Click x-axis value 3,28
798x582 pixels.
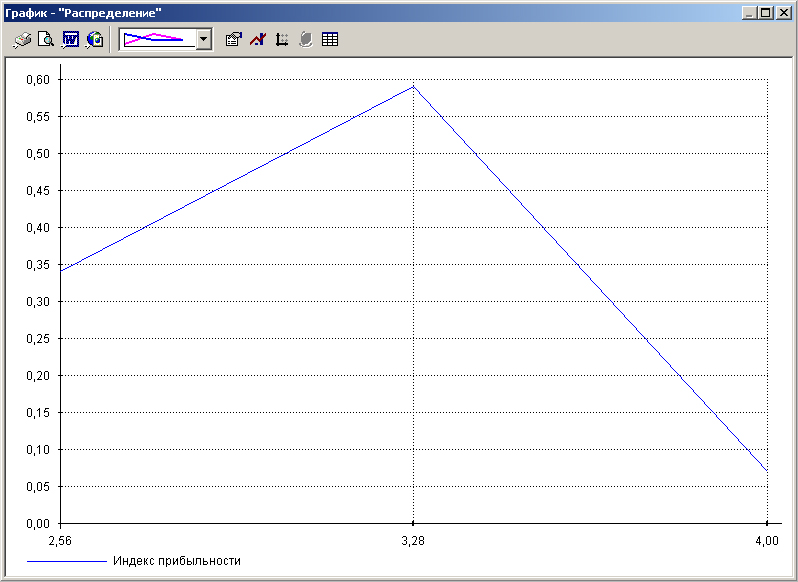click(413, 540)
